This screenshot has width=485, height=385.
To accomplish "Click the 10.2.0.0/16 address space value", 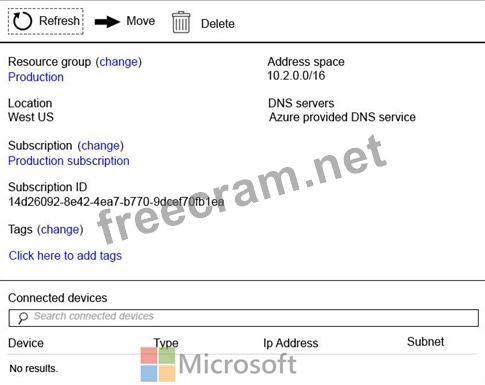I will pos(296,76).
